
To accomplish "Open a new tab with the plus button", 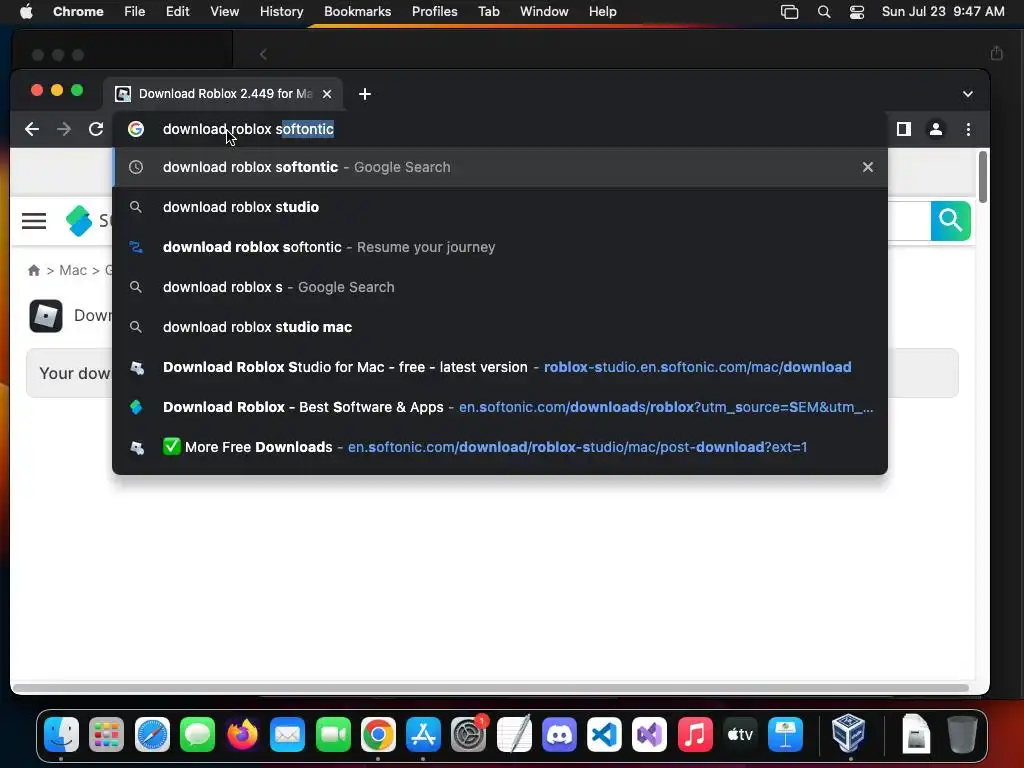I will (365, 94).
